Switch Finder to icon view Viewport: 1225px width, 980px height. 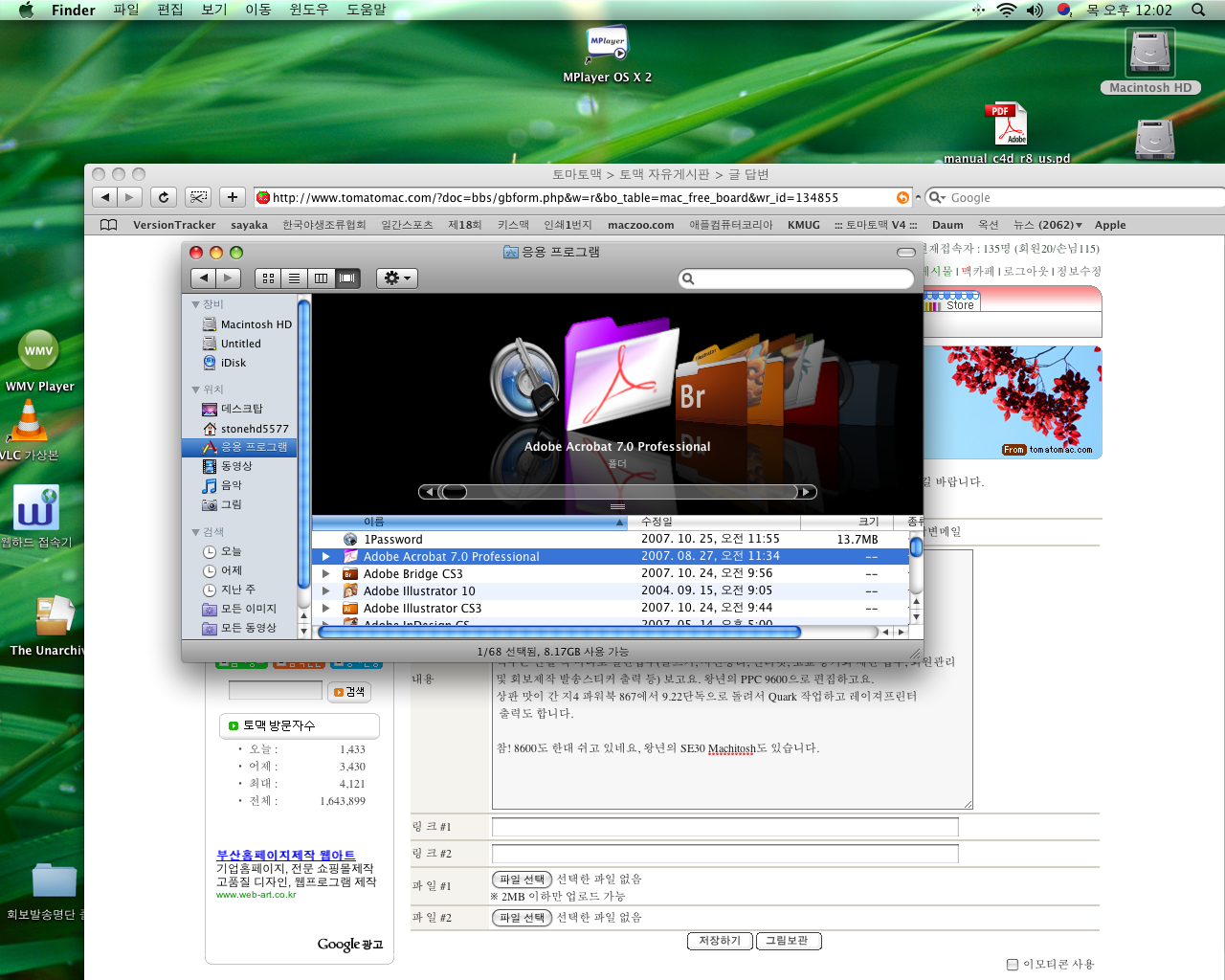(268, 278)
